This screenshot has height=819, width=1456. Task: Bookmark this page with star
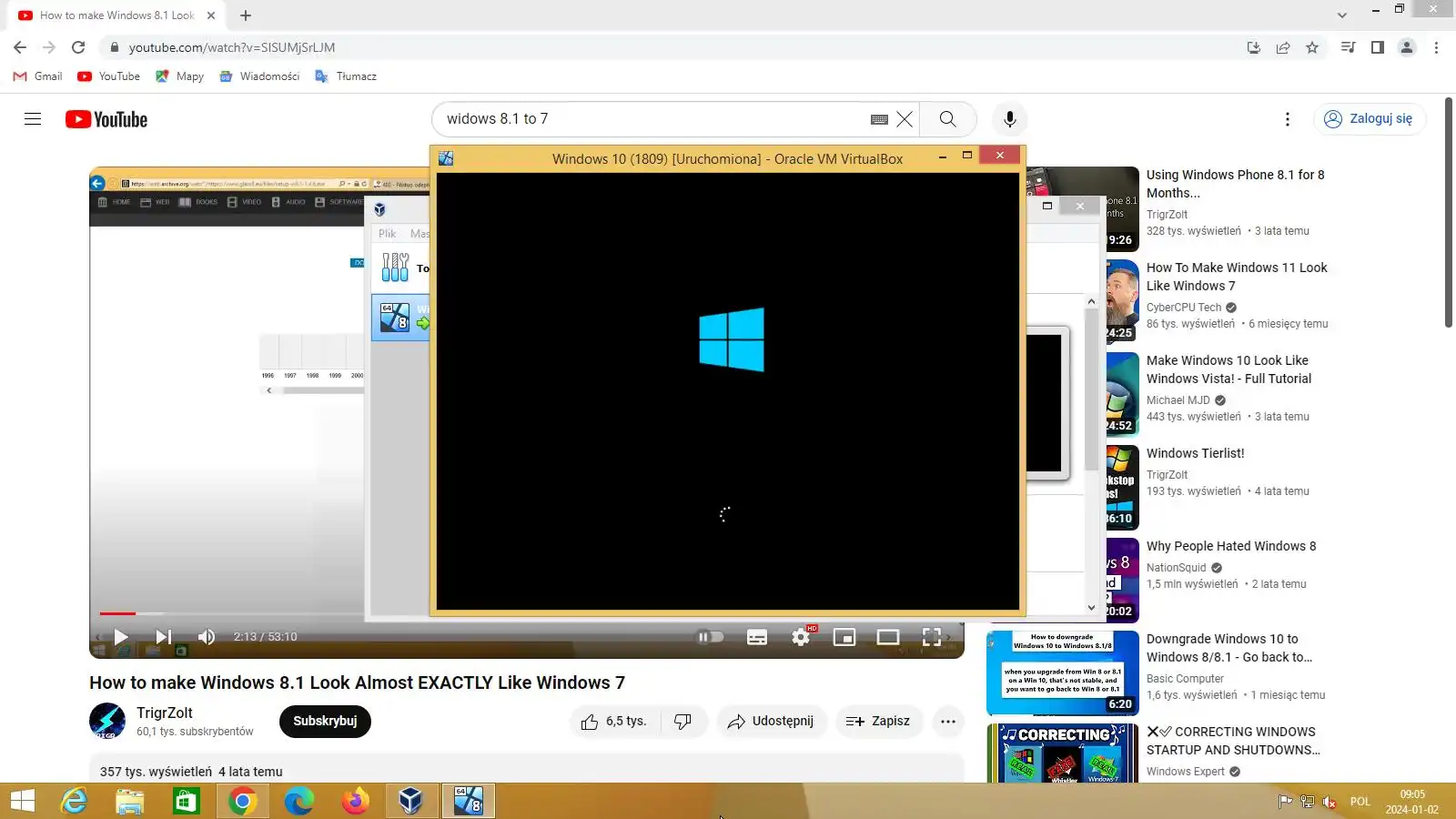point(1312,47)
